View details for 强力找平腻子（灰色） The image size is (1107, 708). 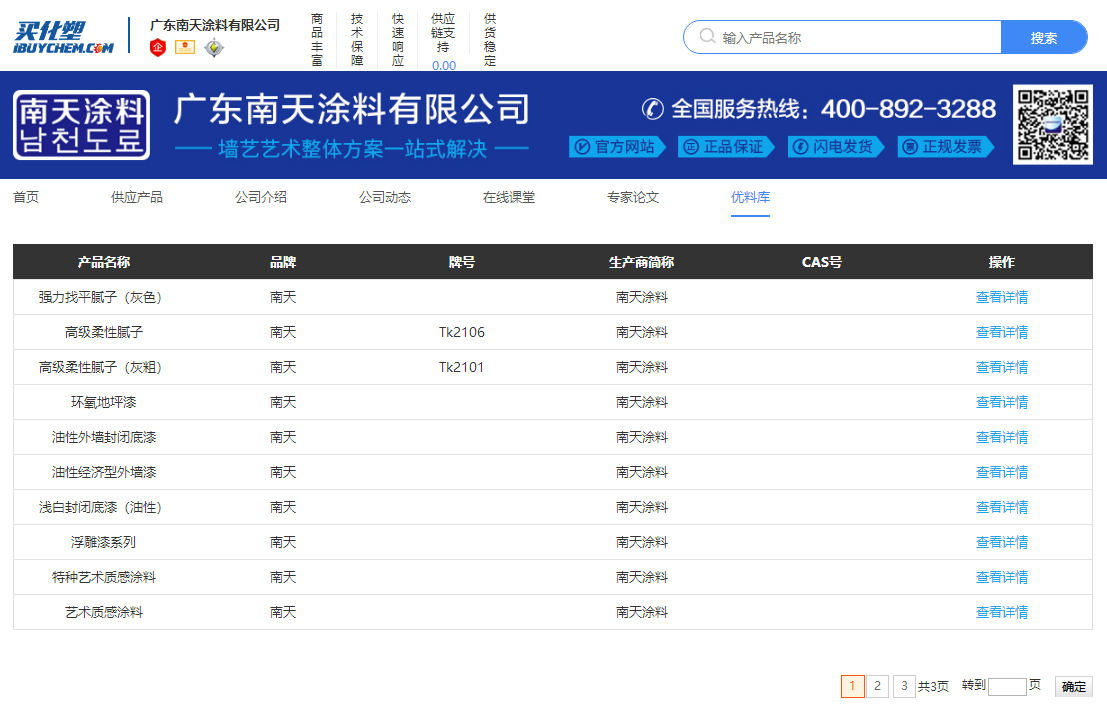pos(1002,297)
